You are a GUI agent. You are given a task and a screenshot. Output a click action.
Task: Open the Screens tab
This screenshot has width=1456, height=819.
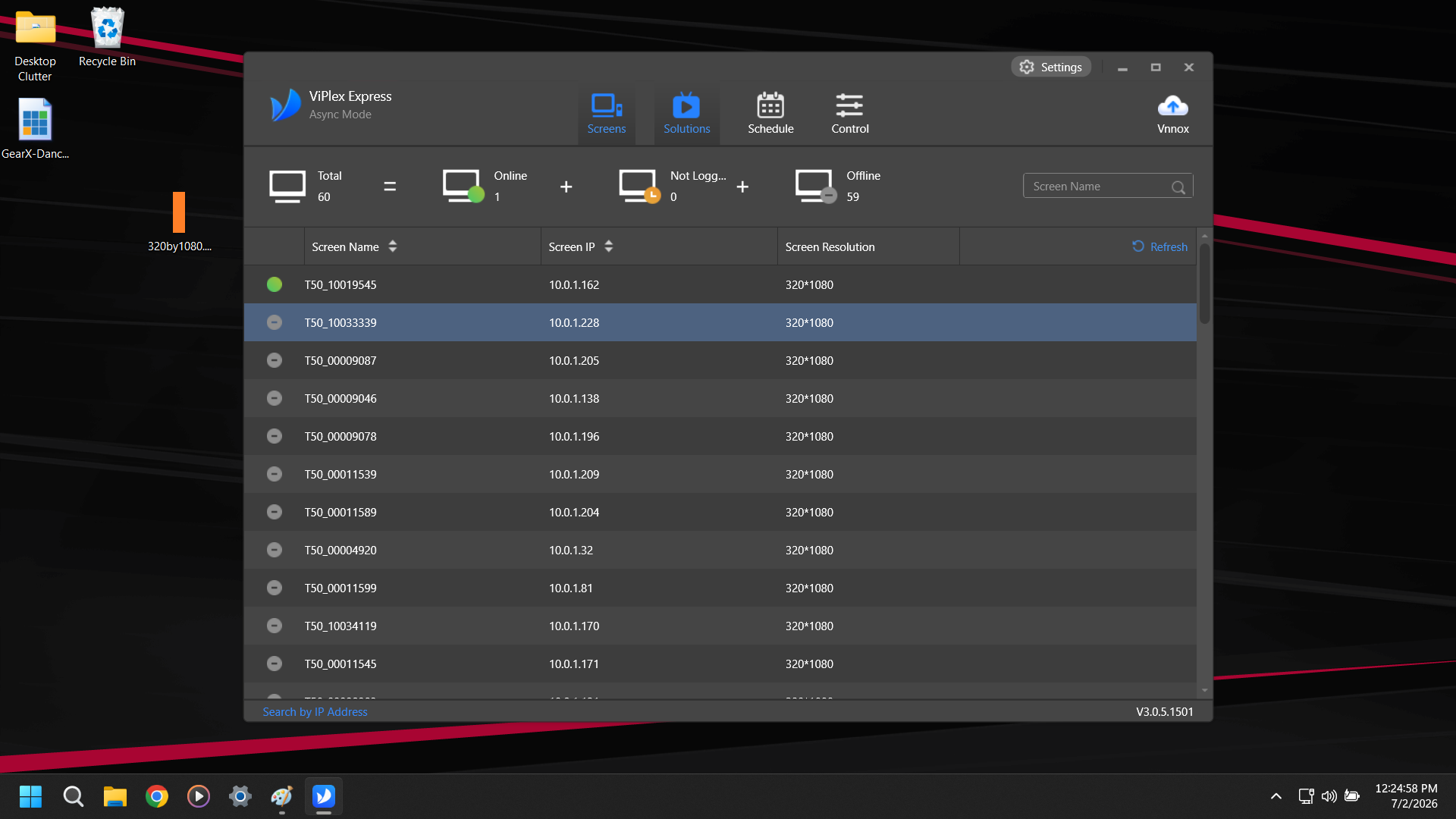607,114
